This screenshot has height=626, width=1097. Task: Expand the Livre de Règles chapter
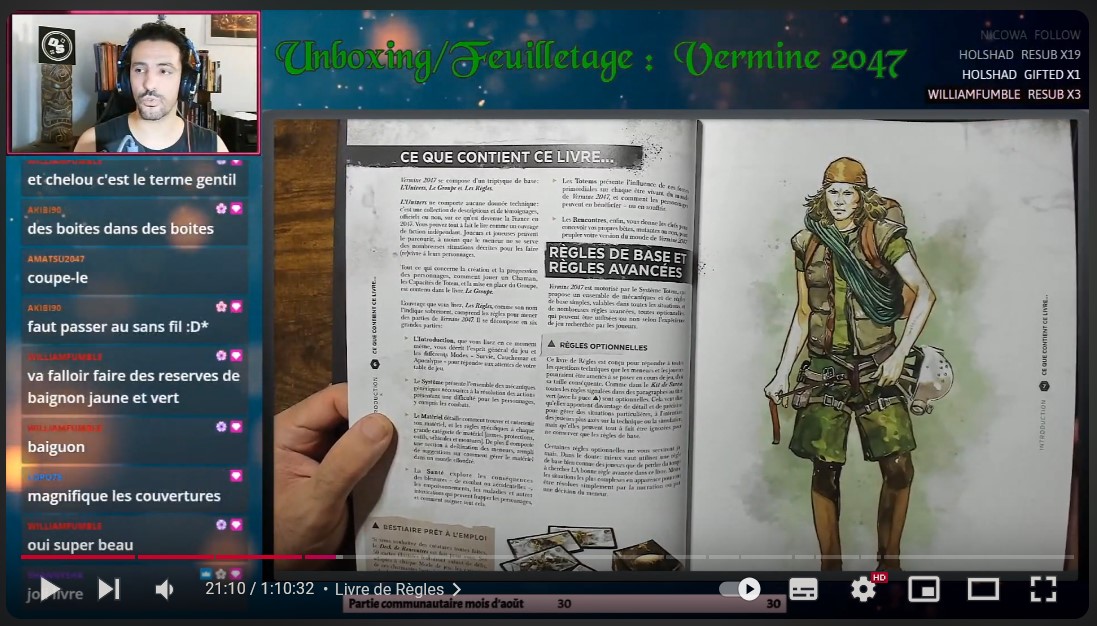(397, 589)
